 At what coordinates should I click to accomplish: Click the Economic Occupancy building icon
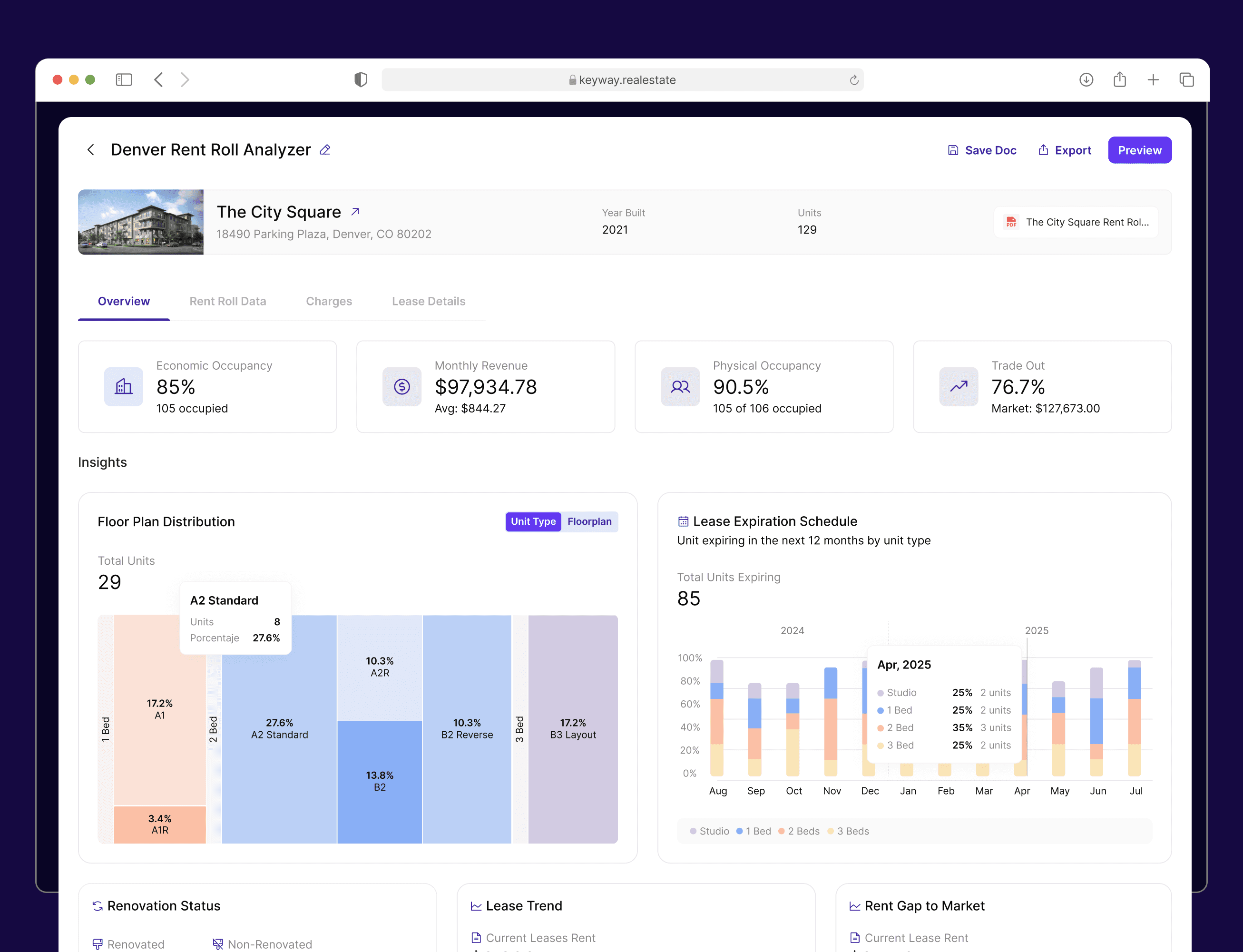[124, 386]
